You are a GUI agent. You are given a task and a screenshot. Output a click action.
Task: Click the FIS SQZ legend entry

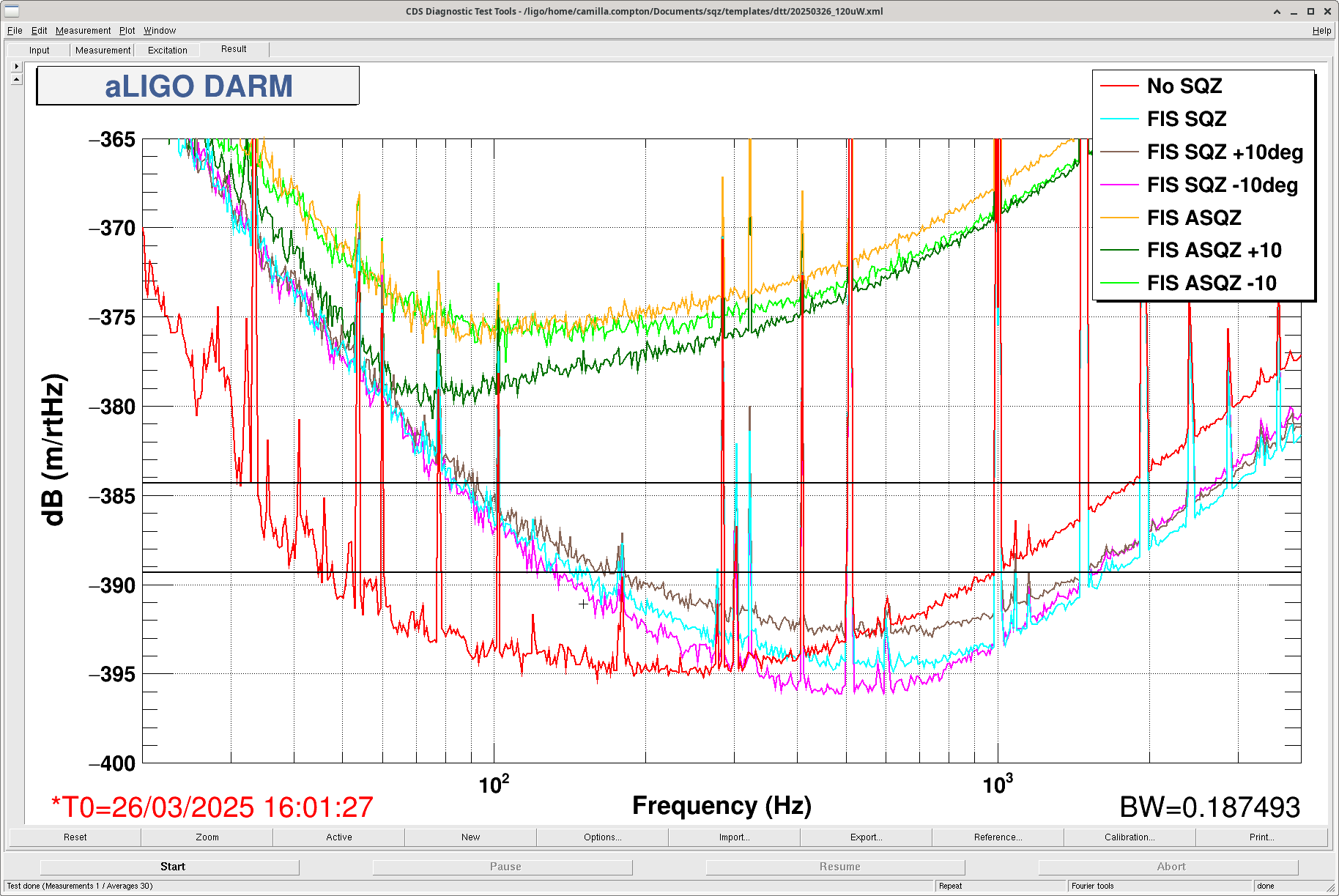1187,119
